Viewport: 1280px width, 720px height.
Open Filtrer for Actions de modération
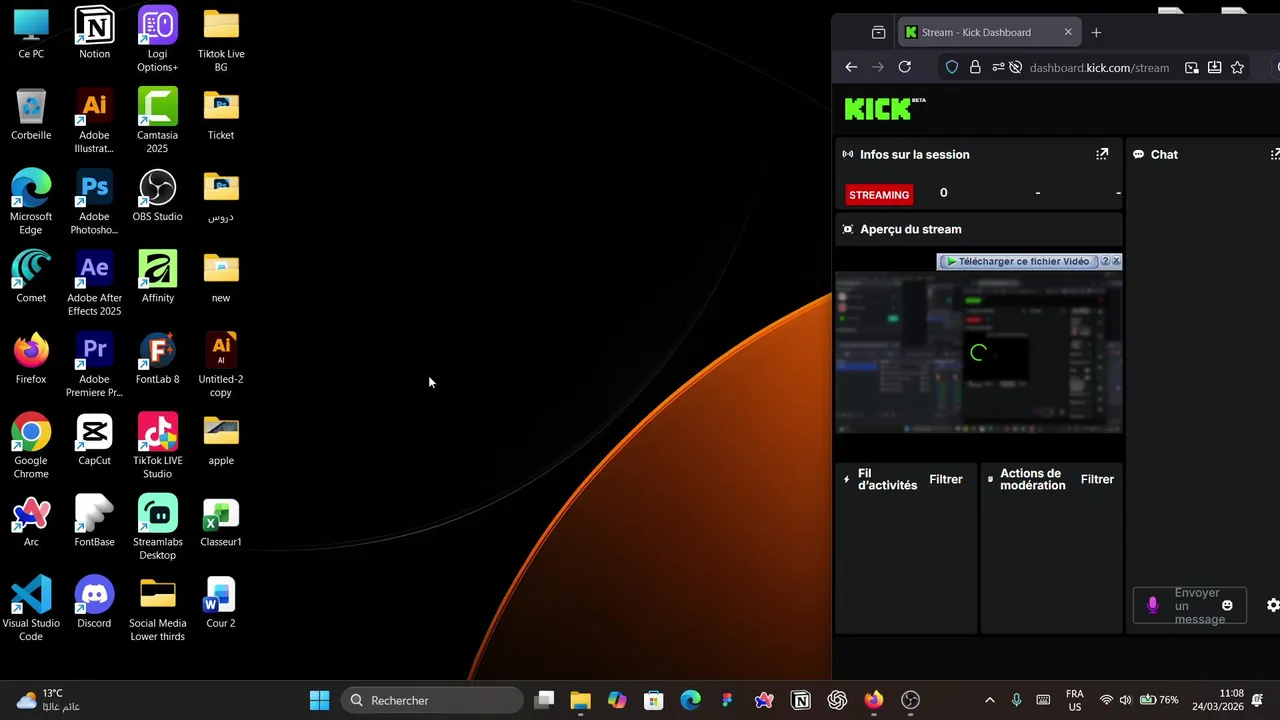pyautogui.click(x=1097, y=479)
